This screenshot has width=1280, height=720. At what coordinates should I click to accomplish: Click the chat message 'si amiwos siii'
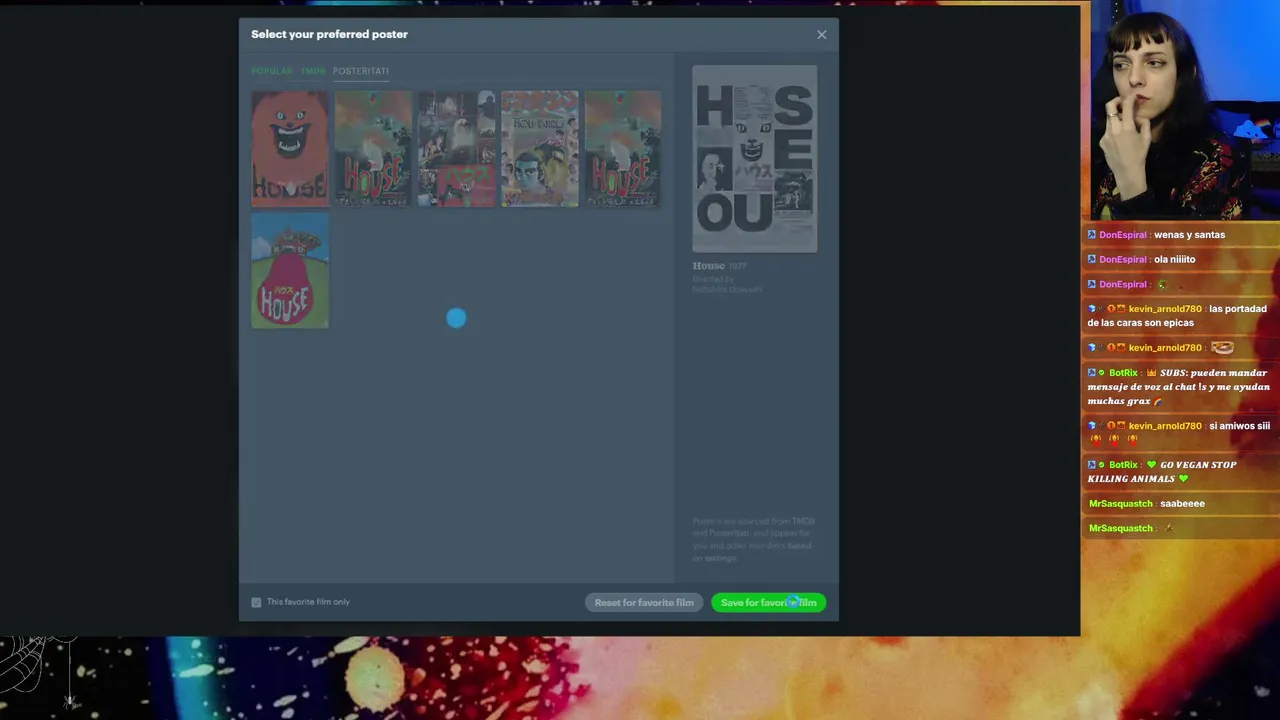coord(1239,426)
